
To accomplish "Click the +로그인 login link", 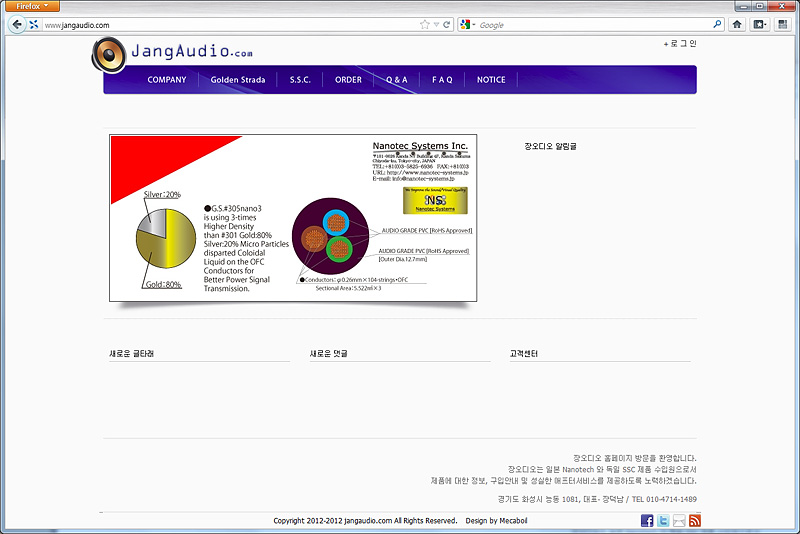I will [680, 44].
